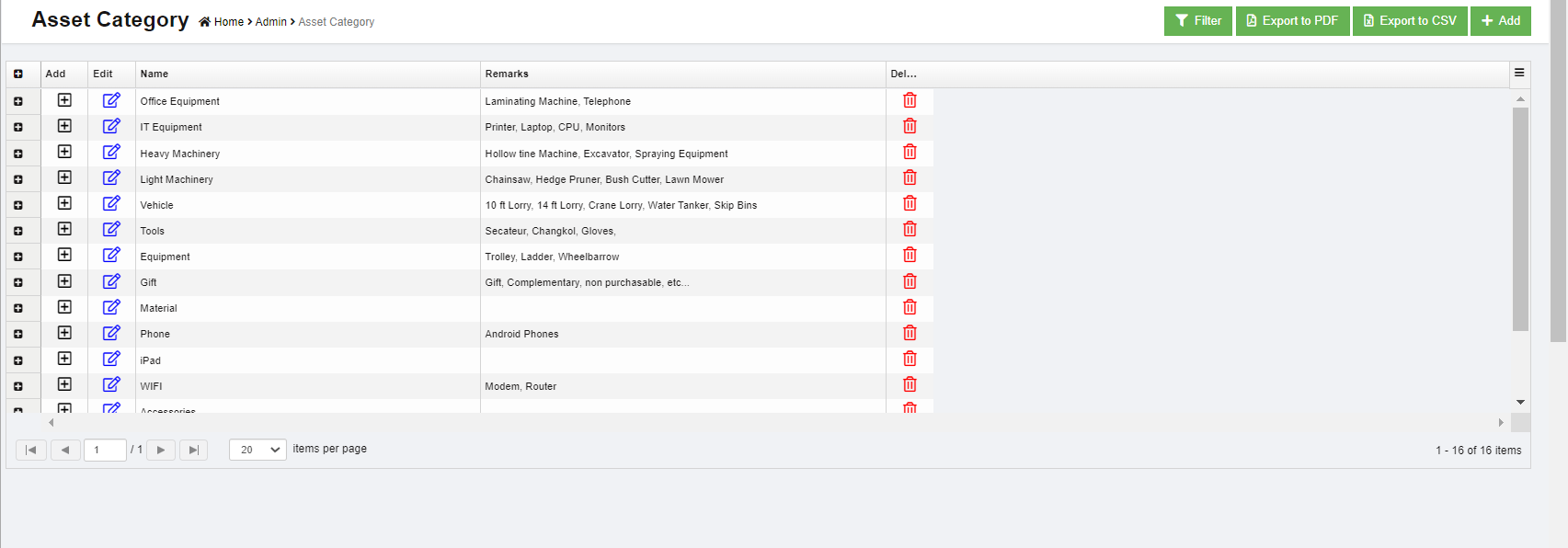
Task: Open the items per page dropdown
Action: 258,450
